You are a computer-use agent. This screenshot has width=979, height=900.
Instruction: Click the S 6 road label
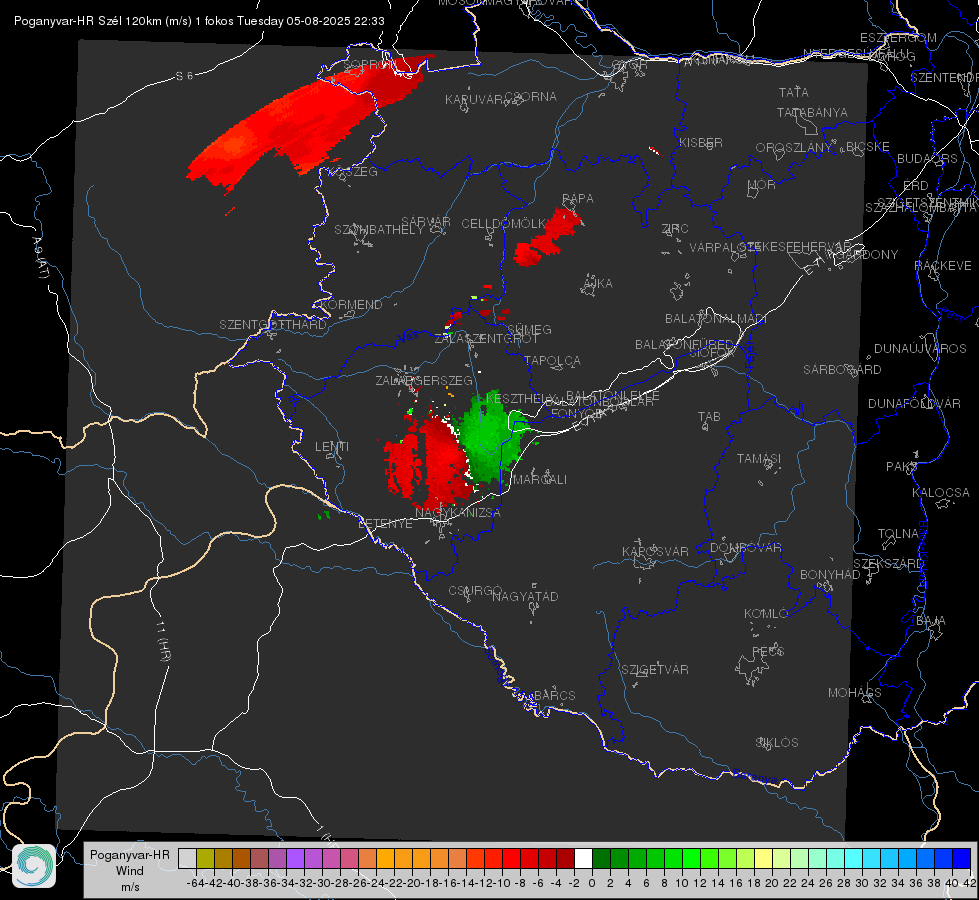pos(184,76)
